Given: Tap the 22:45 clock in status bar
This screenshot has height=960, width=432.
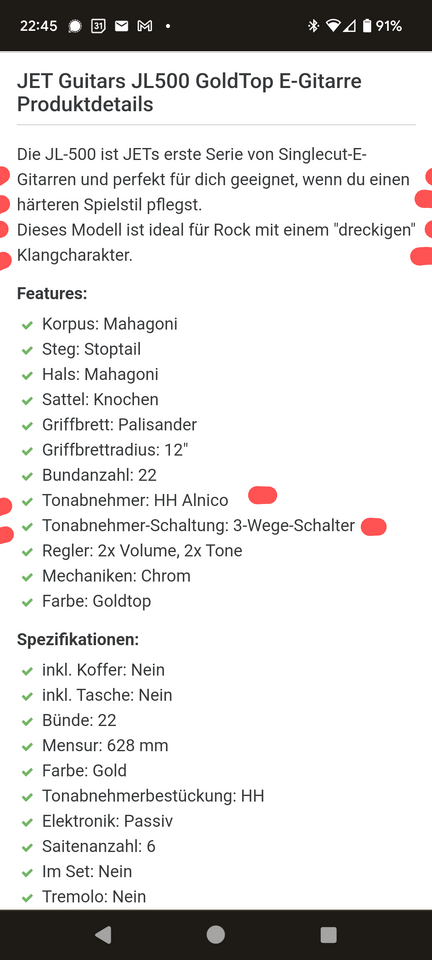Looking at the screenshot, I should (x=39, y=26).
